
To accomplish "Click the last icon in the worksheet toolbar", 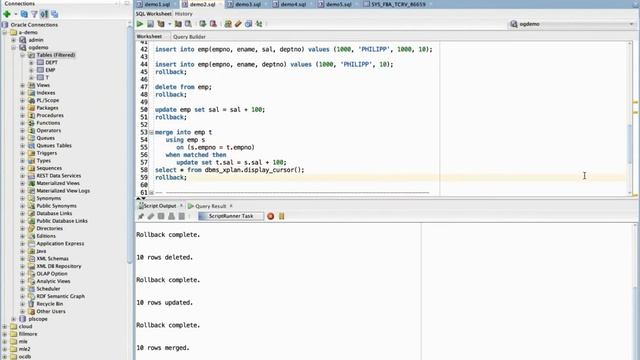I will click(x=259, y=24).
